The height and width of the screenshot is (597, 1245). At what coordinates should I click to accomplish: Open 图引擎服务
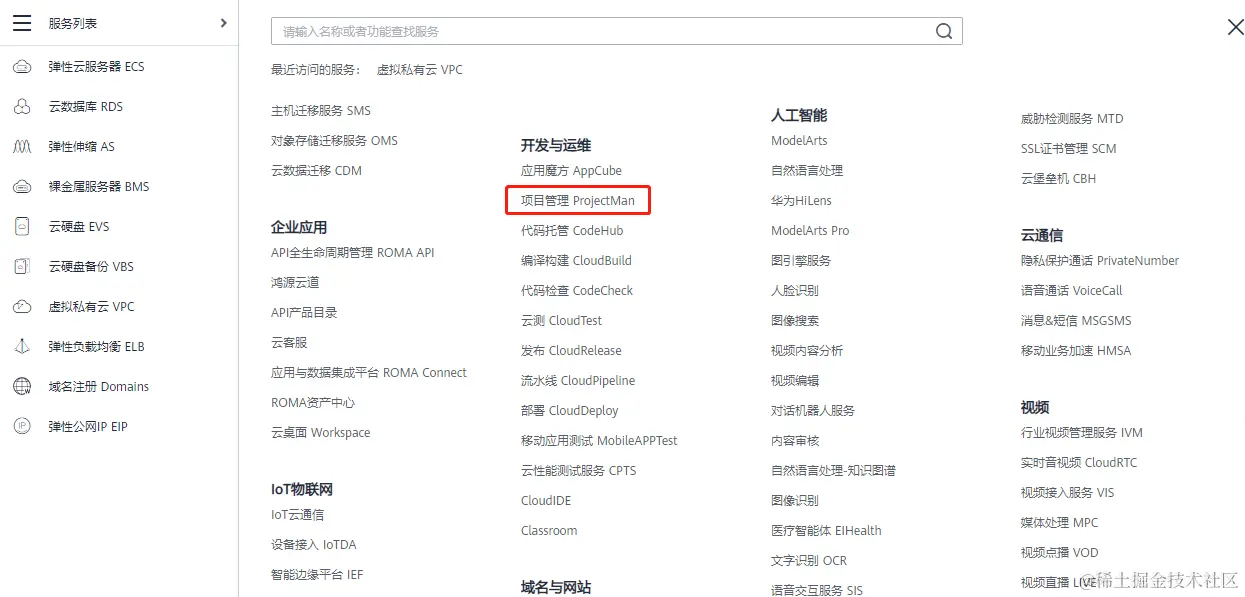801,261
